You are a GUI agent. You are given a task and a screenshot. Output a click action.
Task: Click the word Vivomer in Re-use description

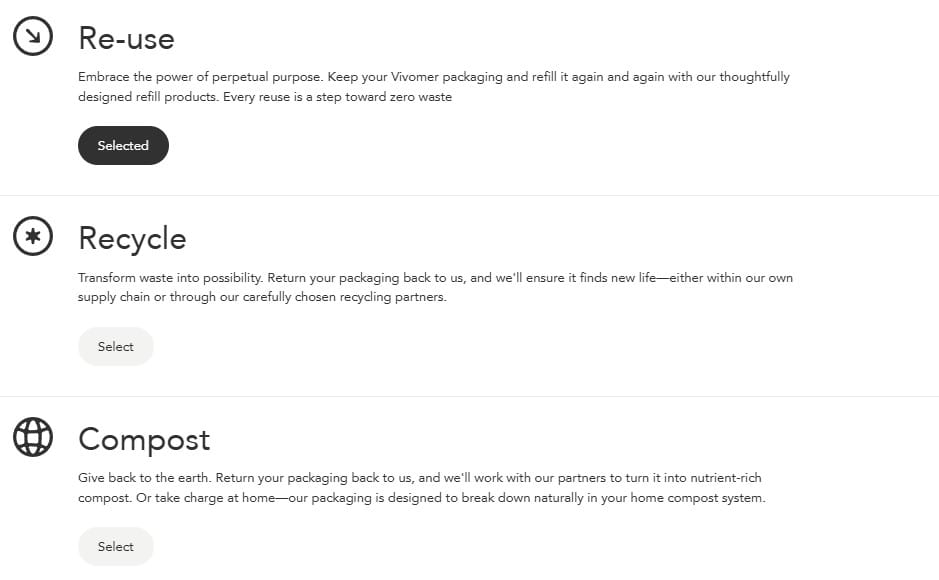pyautogui.click(x=414, y=77)
